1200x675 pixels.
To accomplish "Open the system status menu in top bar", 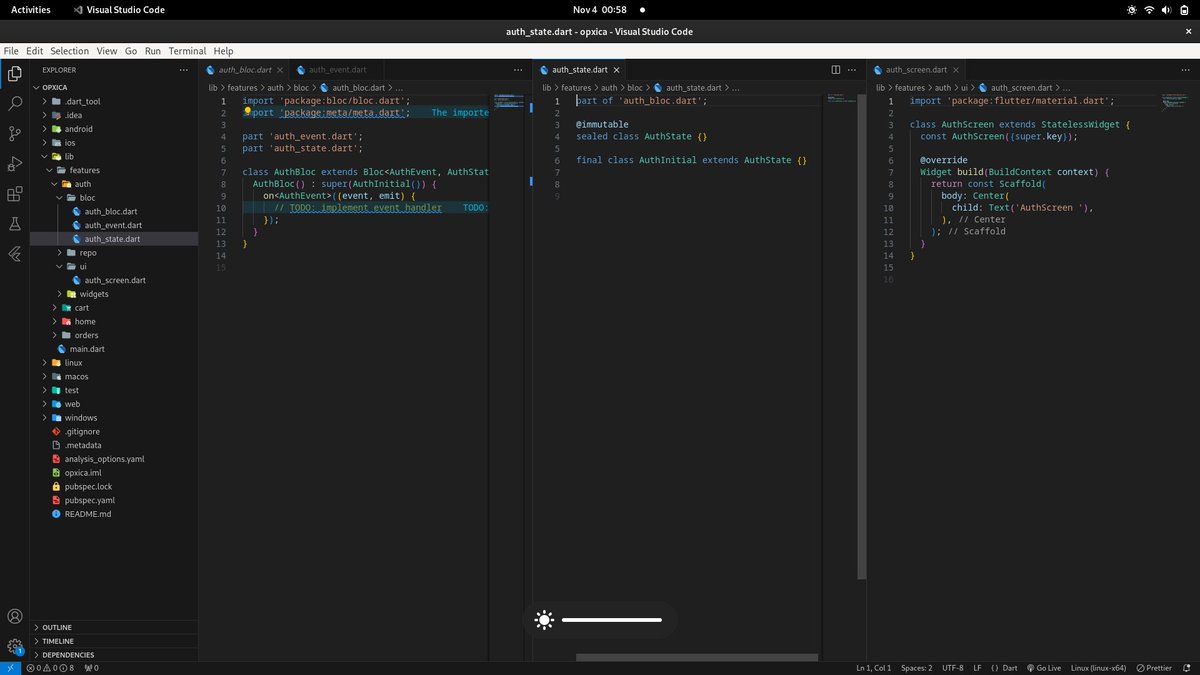I will click(1158, 9).
